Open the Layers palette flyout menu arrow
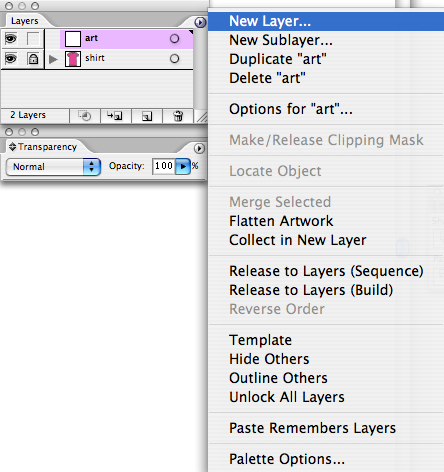The image size is (444, 472). [x=200, y=22]
